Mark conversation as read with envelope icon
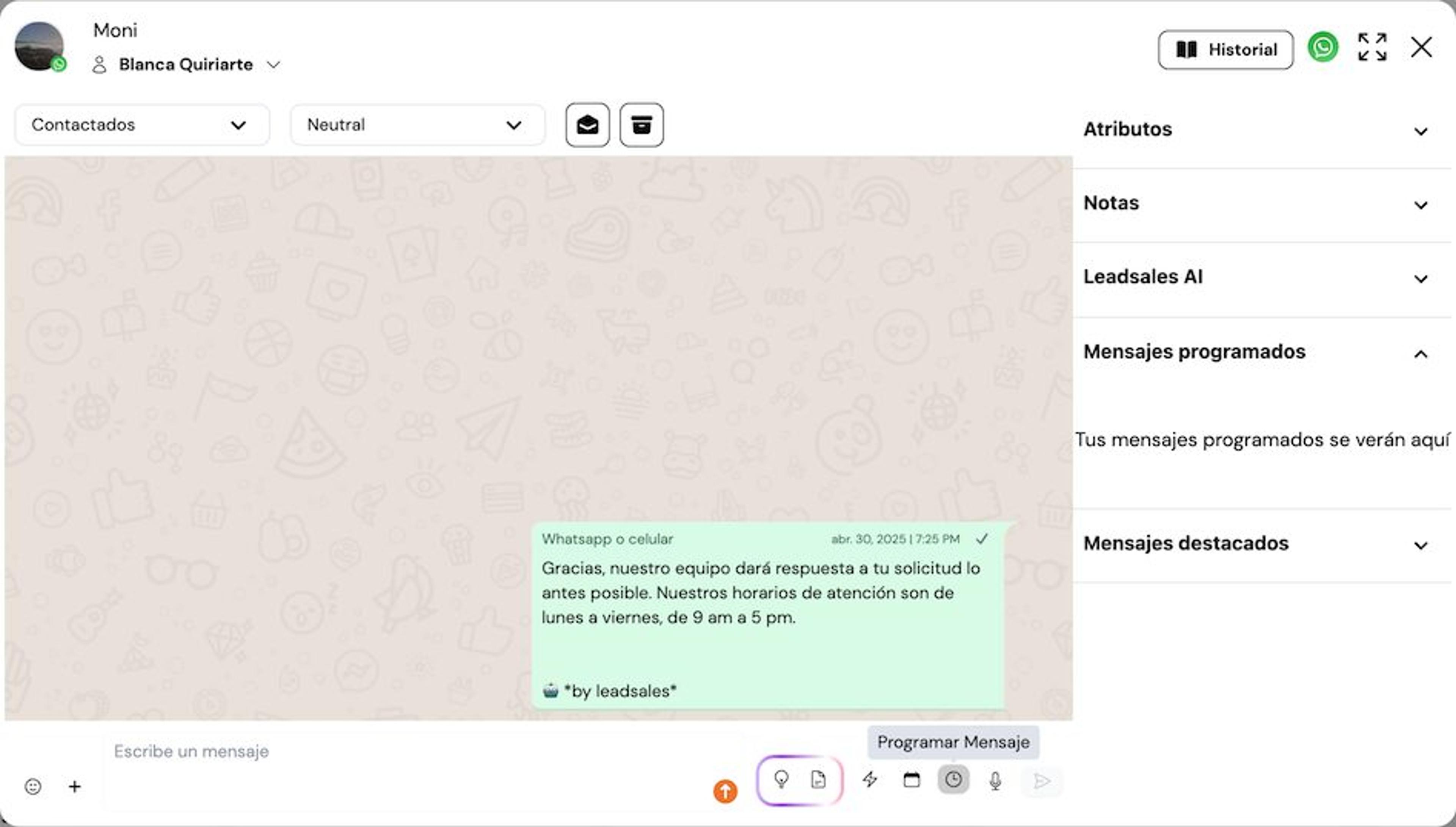Screen dimensions: 1456x827 coord(587,125)
